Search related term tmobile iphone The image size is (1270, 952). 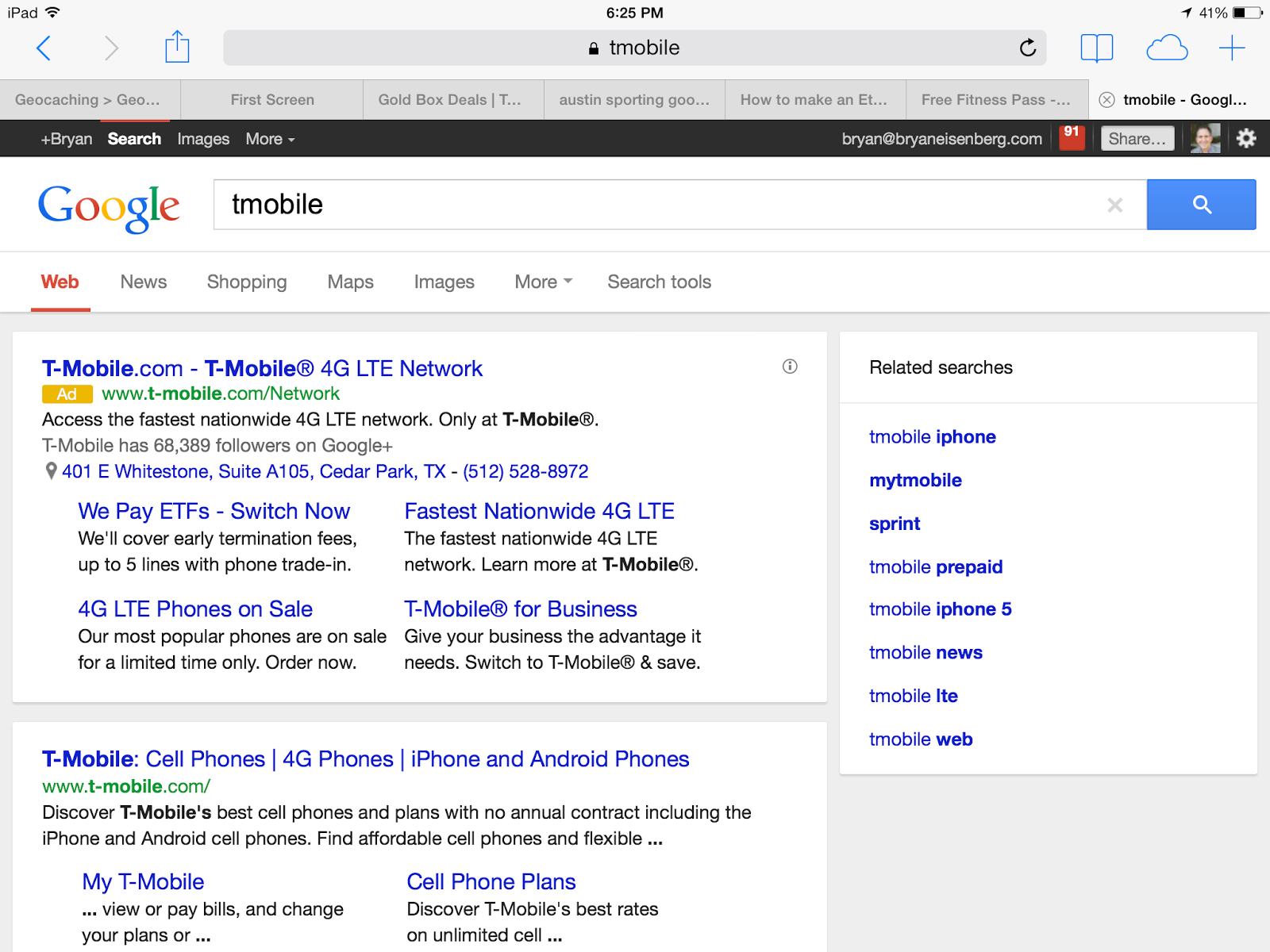[x=932, y=437]
